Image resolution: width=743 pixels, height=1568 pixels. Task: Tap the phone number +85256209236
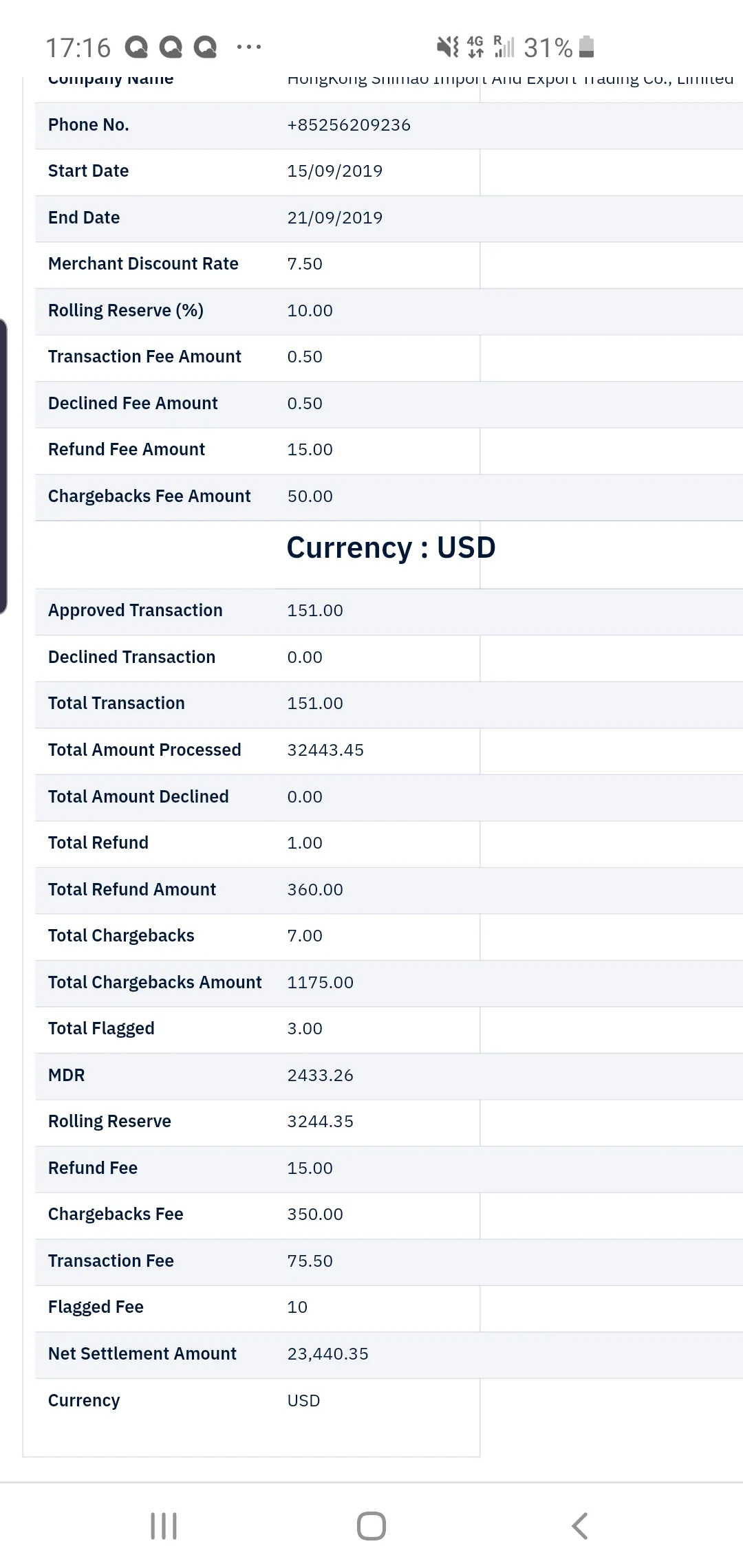pyautogui.click(x=349, y=125)
